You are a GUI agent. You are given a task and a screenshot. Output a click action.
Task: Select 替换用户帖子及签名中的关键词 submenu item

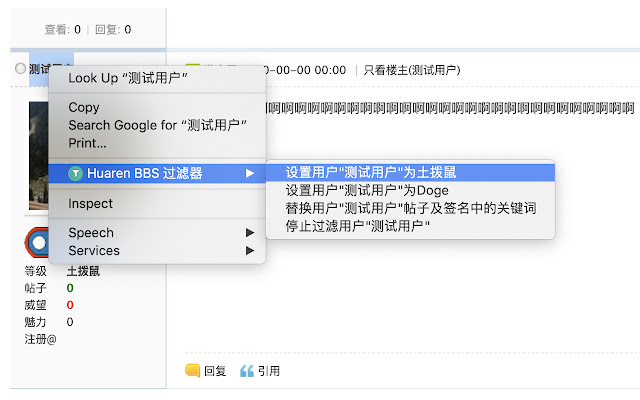[410, 208]
